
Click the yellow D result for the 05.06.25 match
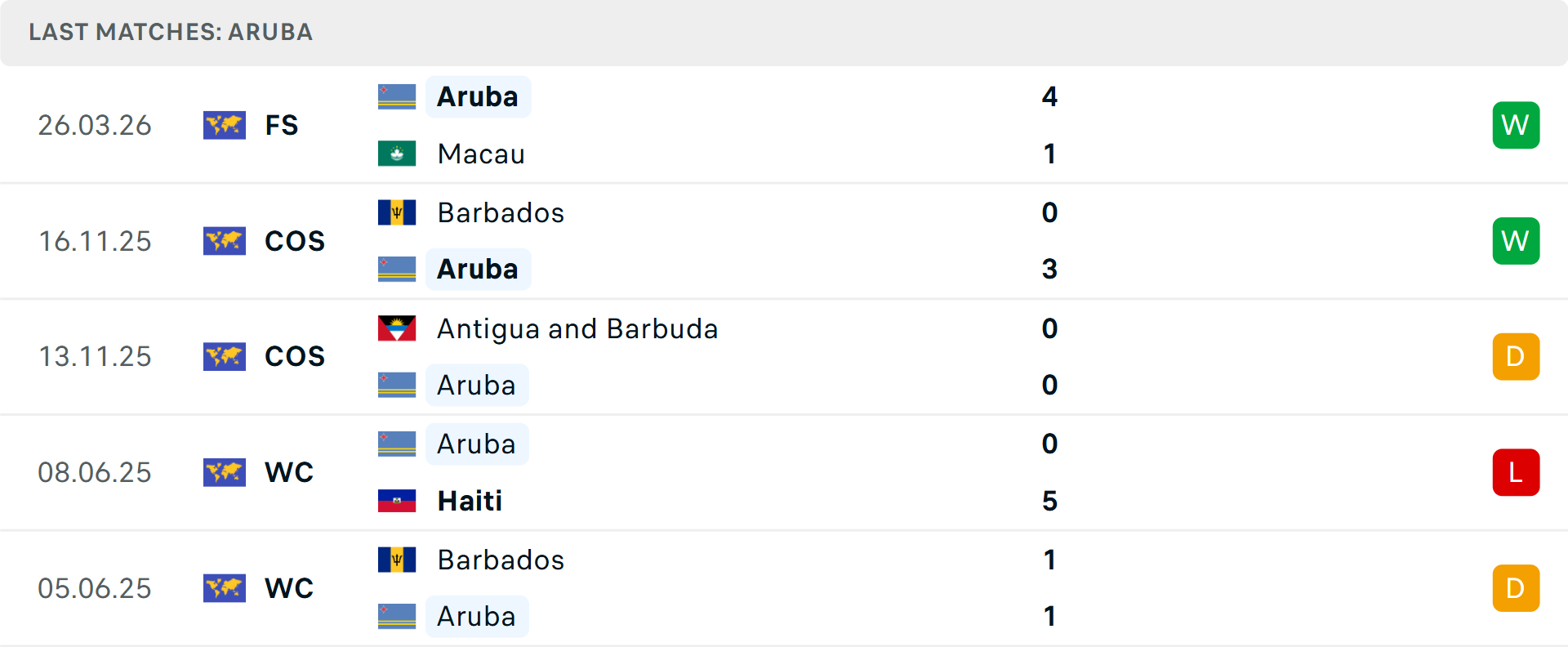tap(1516, 587)
